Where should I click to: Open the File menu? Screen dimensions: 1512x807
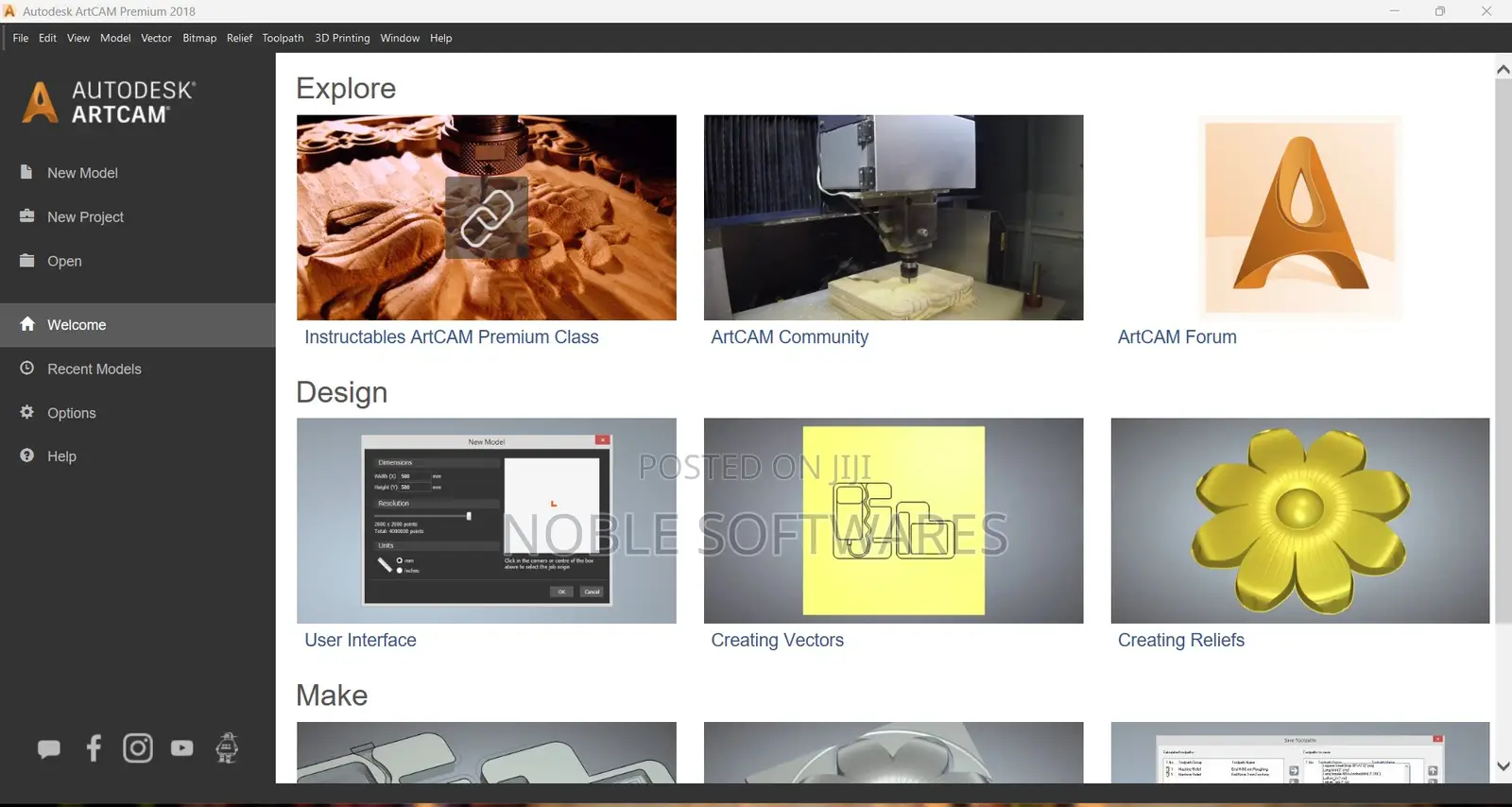pos(21,38)
